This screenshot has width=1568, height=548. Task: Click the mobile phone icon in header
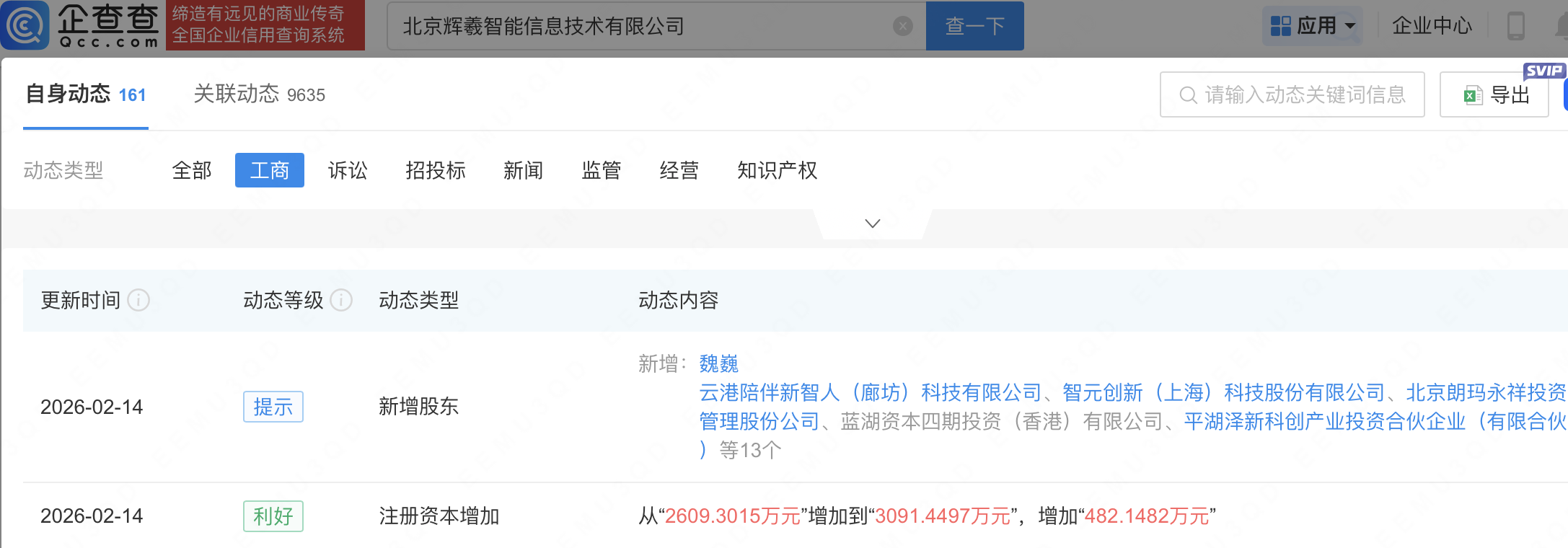point(1515,26)
